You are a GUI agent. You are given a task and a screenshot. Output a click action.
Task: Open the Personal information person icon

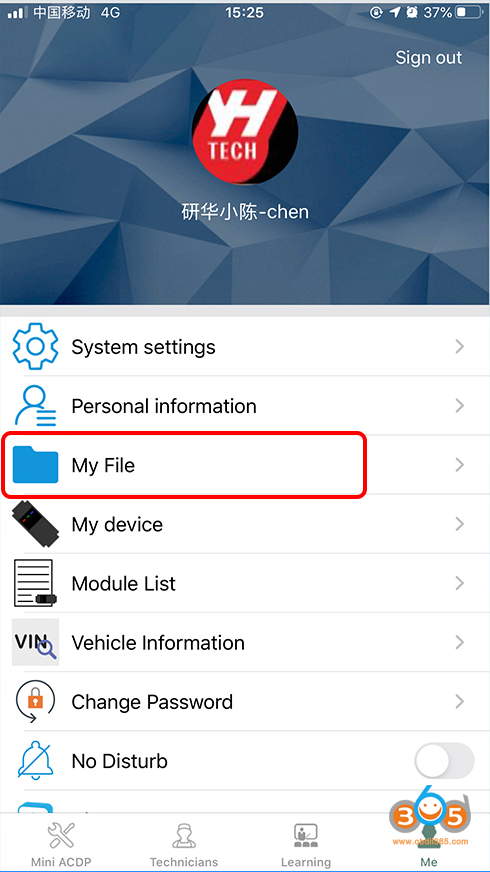[35, 406]
